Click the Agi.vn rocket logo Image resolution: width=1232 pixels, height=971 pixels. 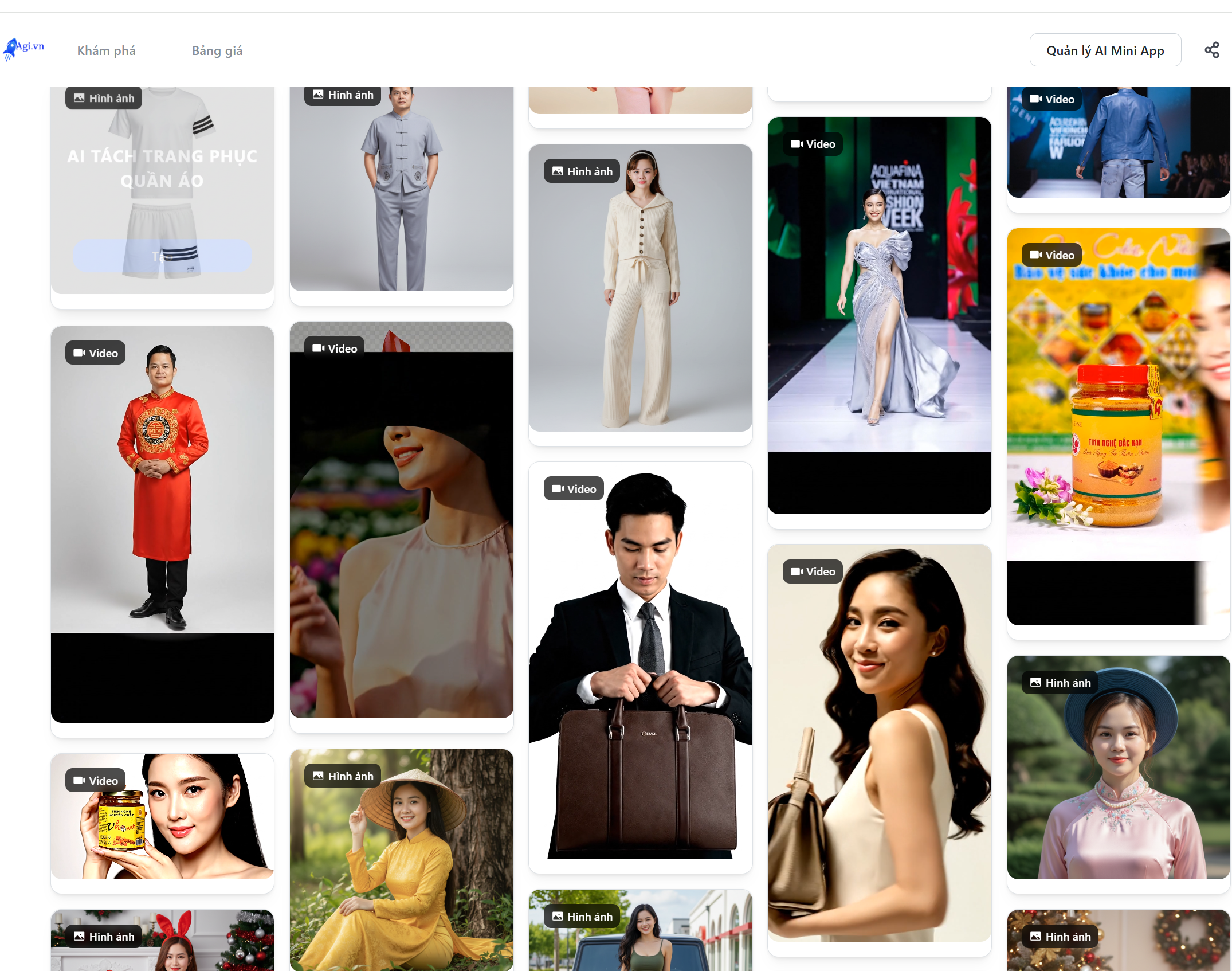point(23,49)
